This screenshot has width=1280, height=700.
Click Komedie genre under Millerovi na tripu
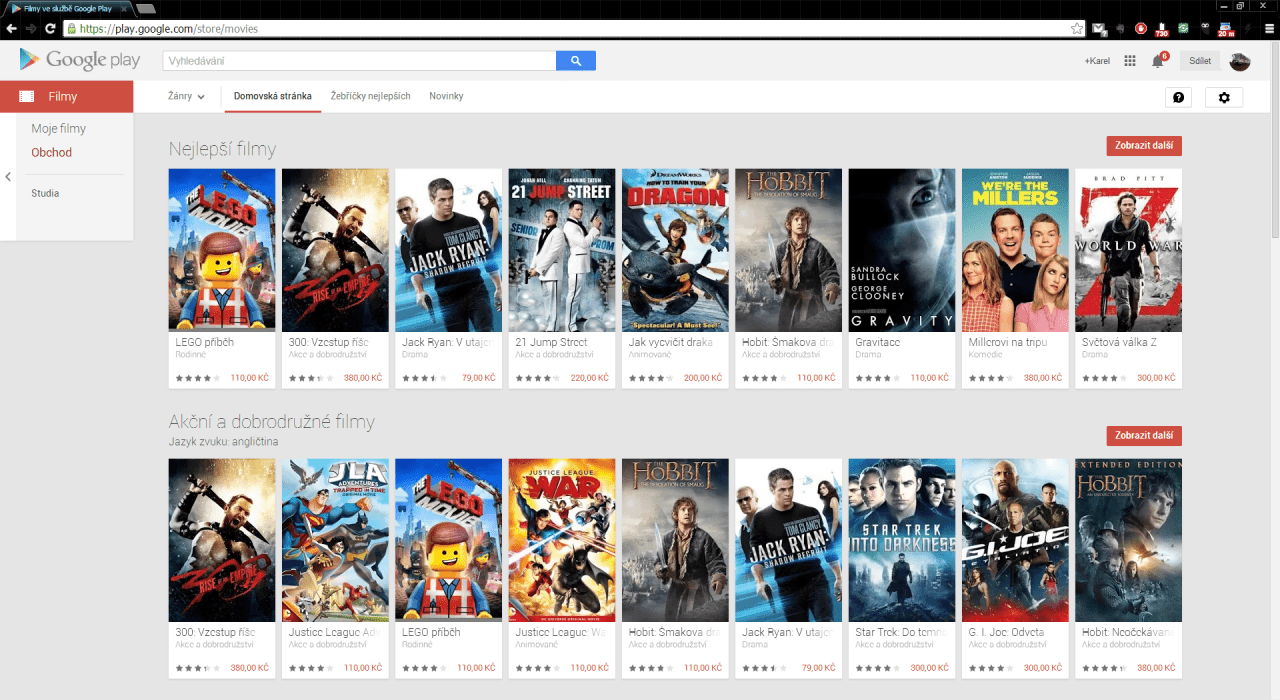click(x=983, y=355)
